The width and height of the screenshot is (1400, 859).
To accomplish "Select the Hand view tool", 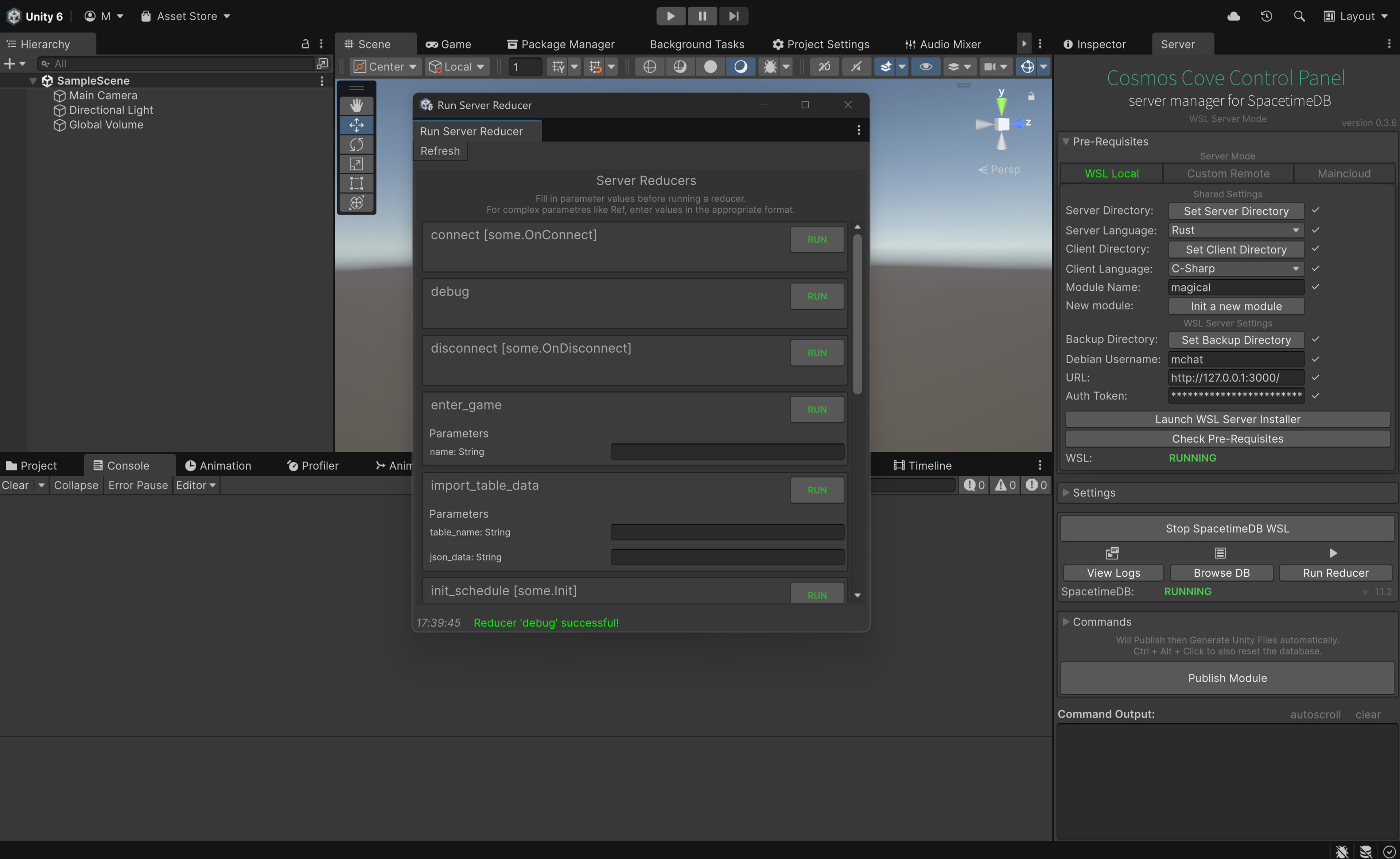I will [356, 105].
